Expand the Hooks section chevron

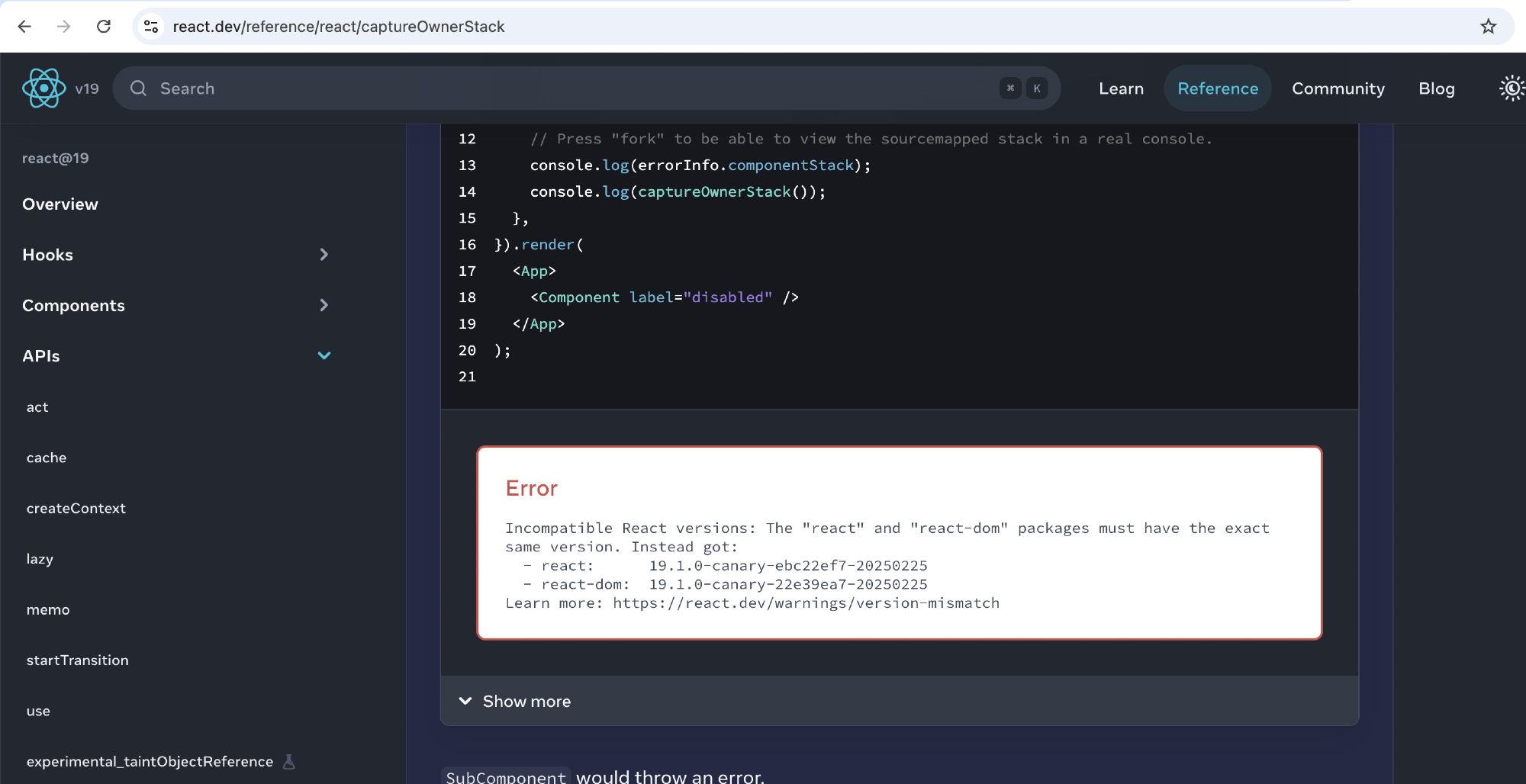click(x=324, y=255)
